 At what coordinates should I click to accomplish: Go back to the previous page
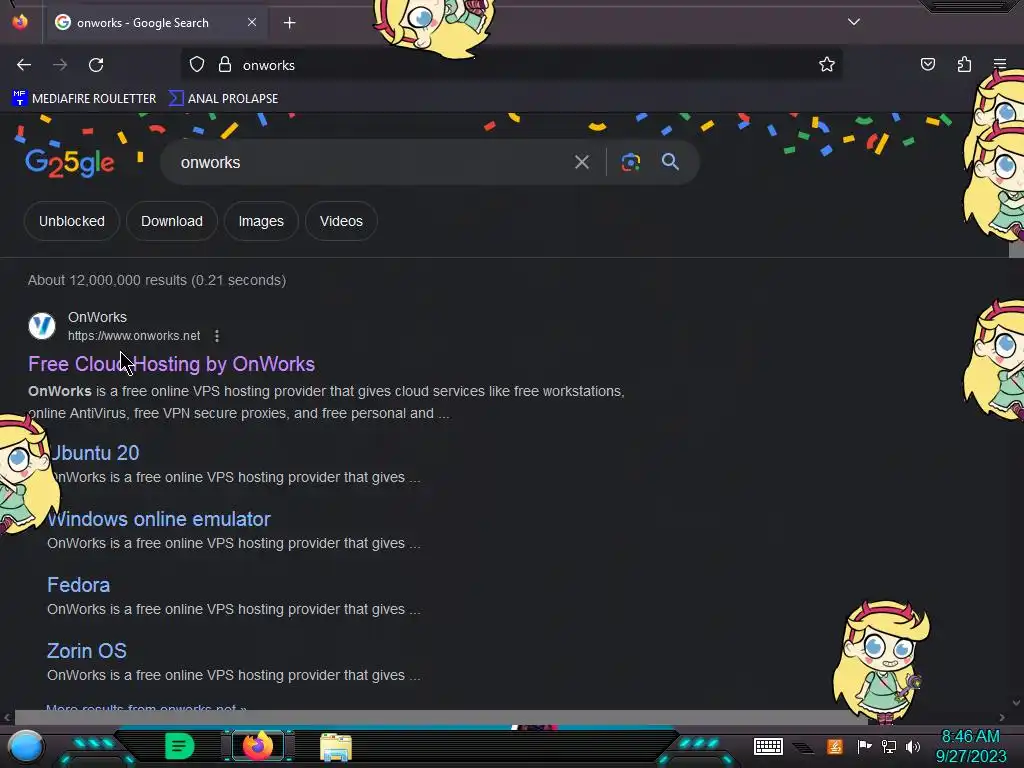click(x=24, y=65)
